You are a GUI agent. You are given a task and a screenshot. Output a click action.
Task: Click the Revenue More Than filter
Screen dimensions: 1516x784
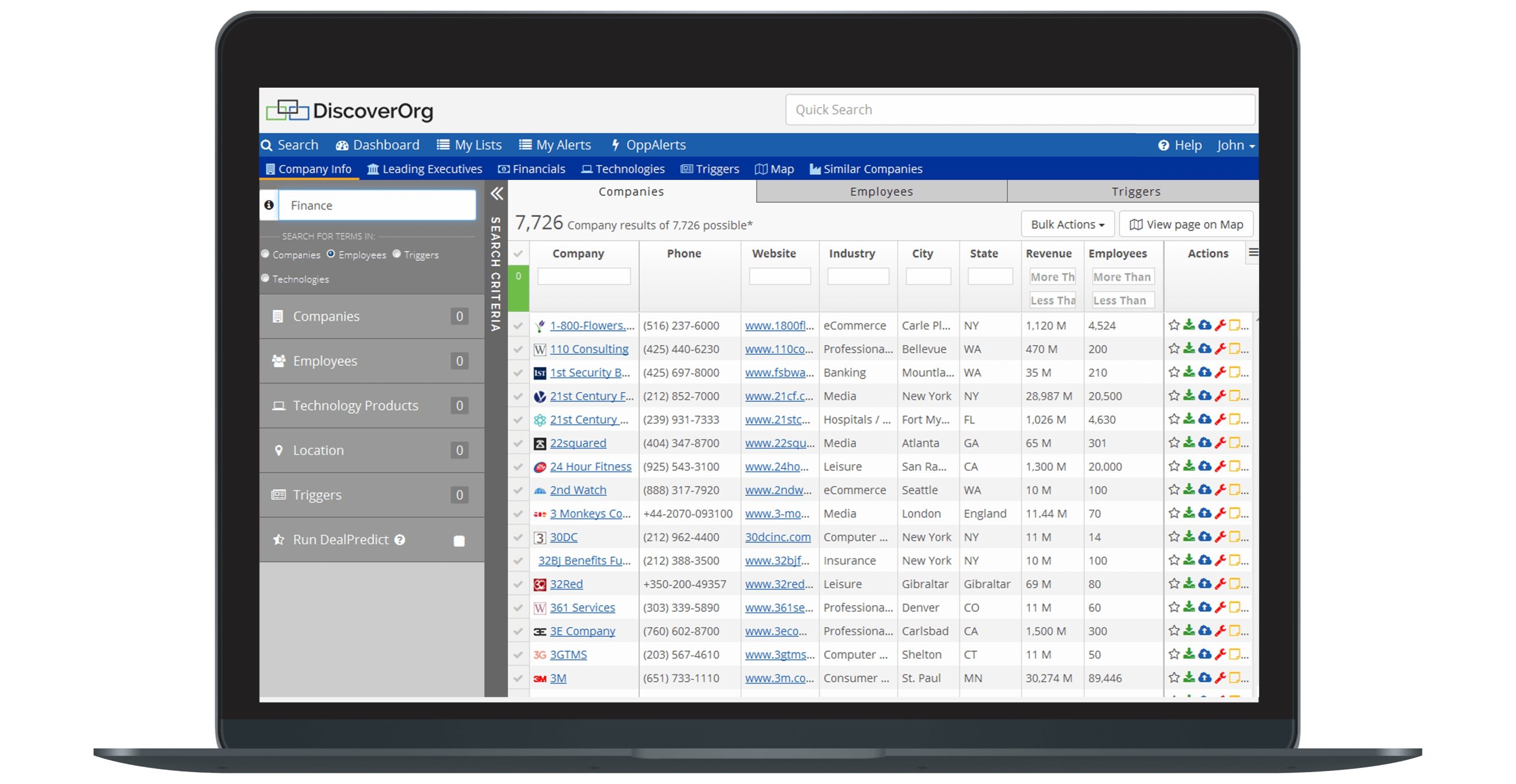pos(1052,277)
